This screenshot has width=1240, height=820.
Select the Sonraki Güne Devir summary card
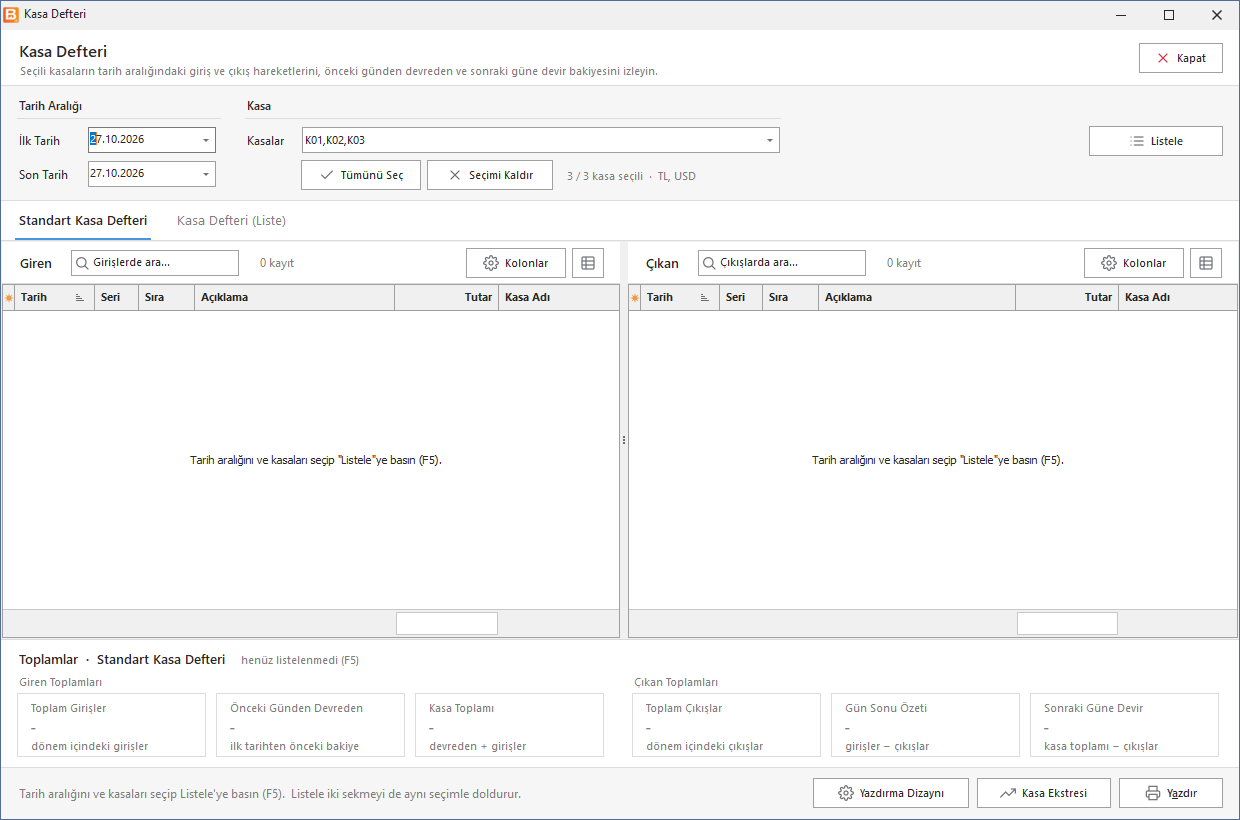point(1125,725)
